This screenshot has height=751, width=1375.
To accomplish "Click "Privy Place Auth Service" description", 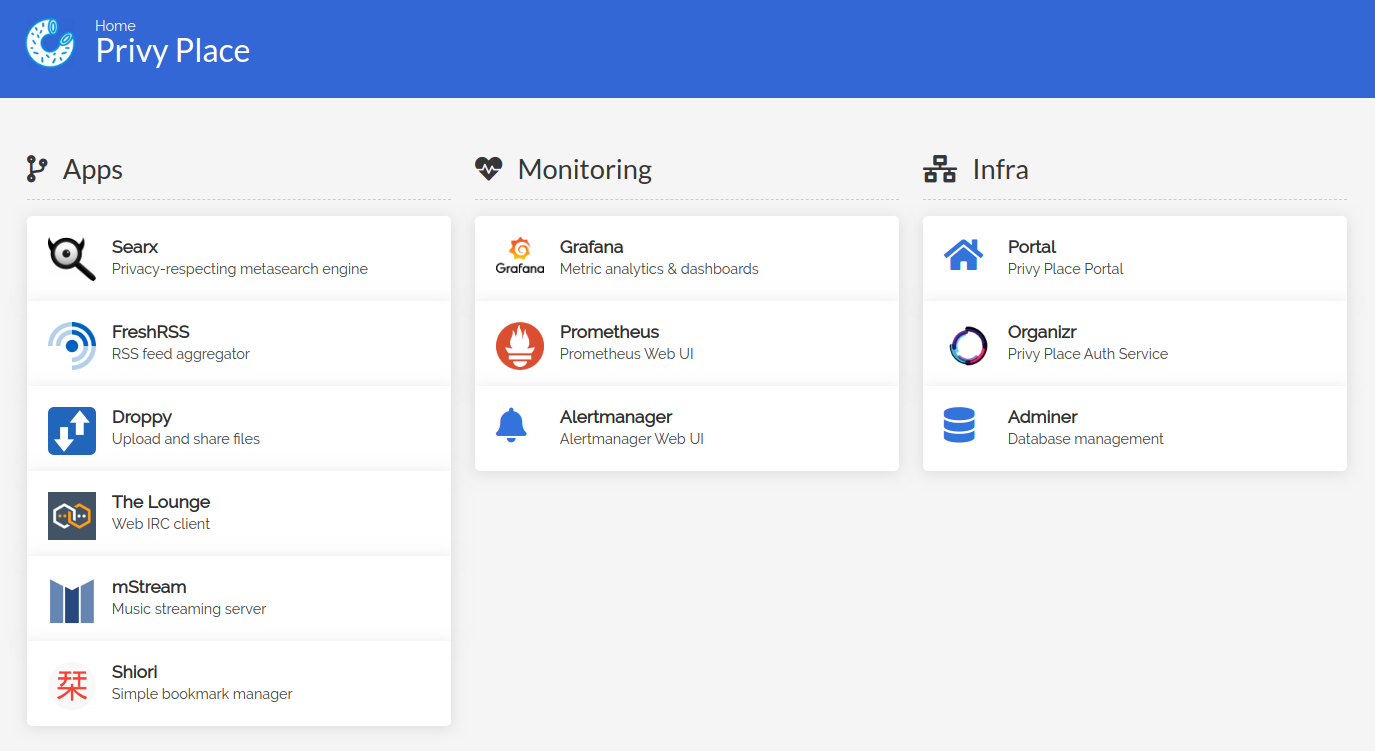I will tap(1088, 354).
